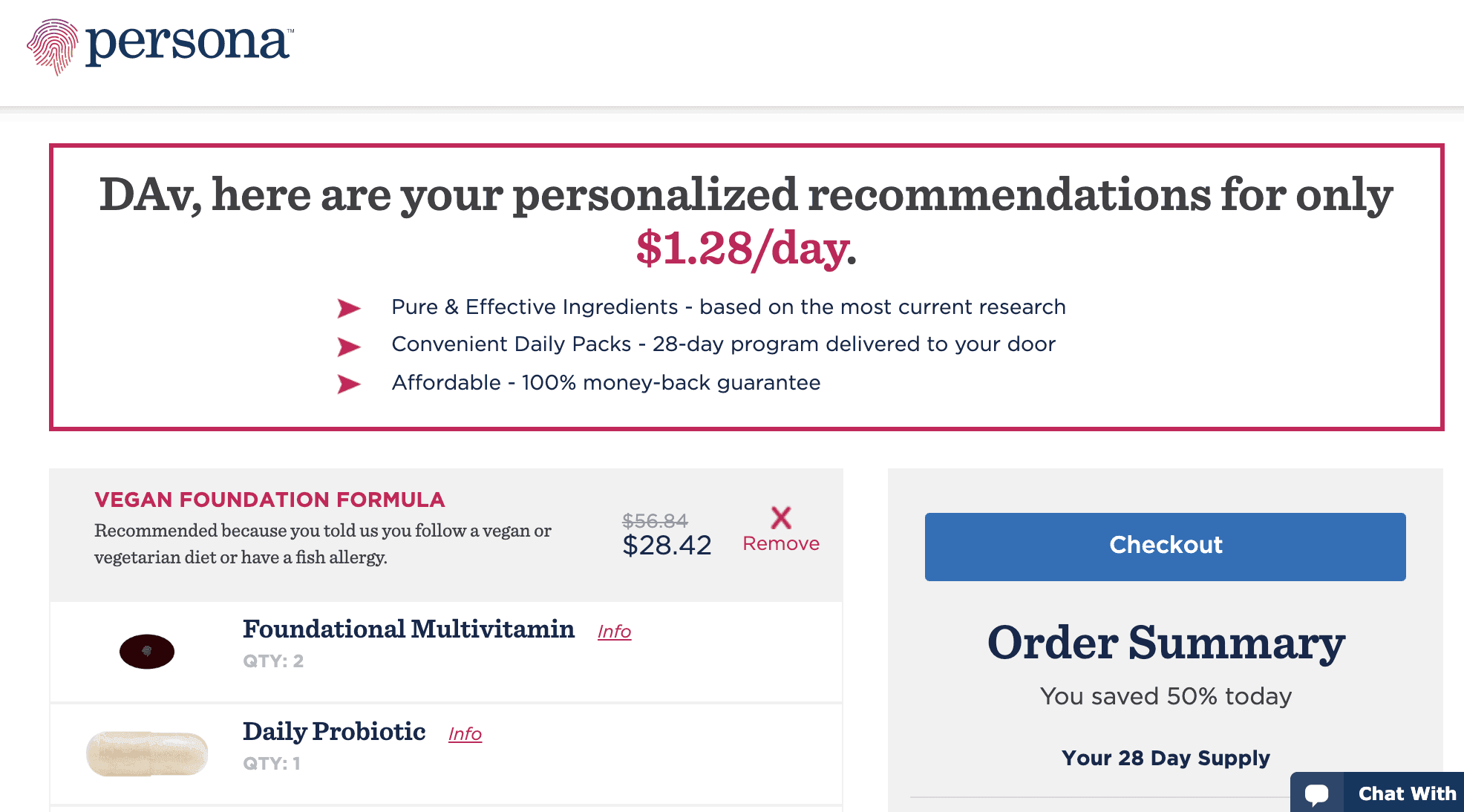The image size is (1464, 812).
Task: Open the chat speech bubble icon
Action: 1318,793
